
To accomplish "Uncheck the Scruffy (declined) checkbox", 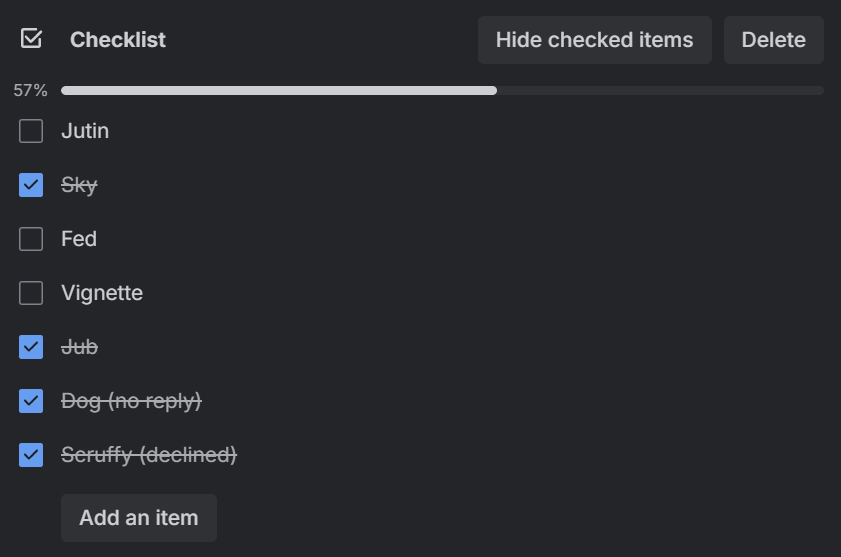I will coord(31,455).
